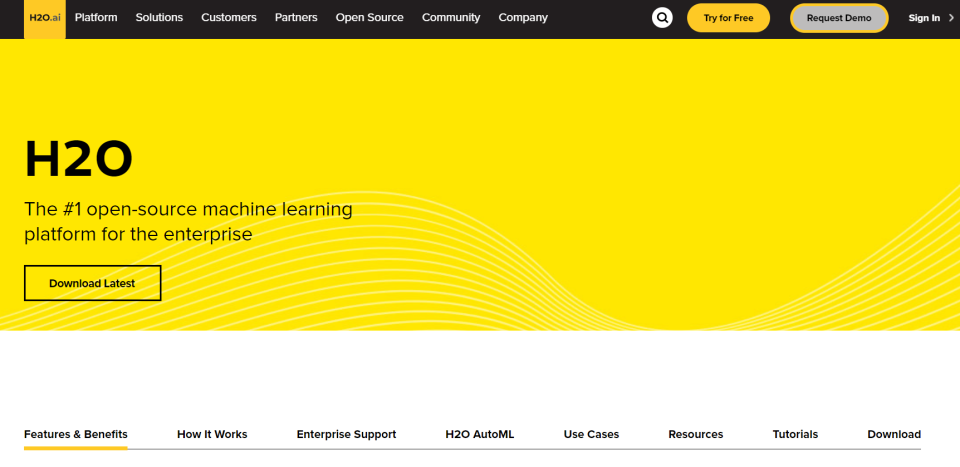Image resolution: width=960 pixels, height=467 pixels.
Task: Switch to the How It Works tab
Action: (212, 435)
